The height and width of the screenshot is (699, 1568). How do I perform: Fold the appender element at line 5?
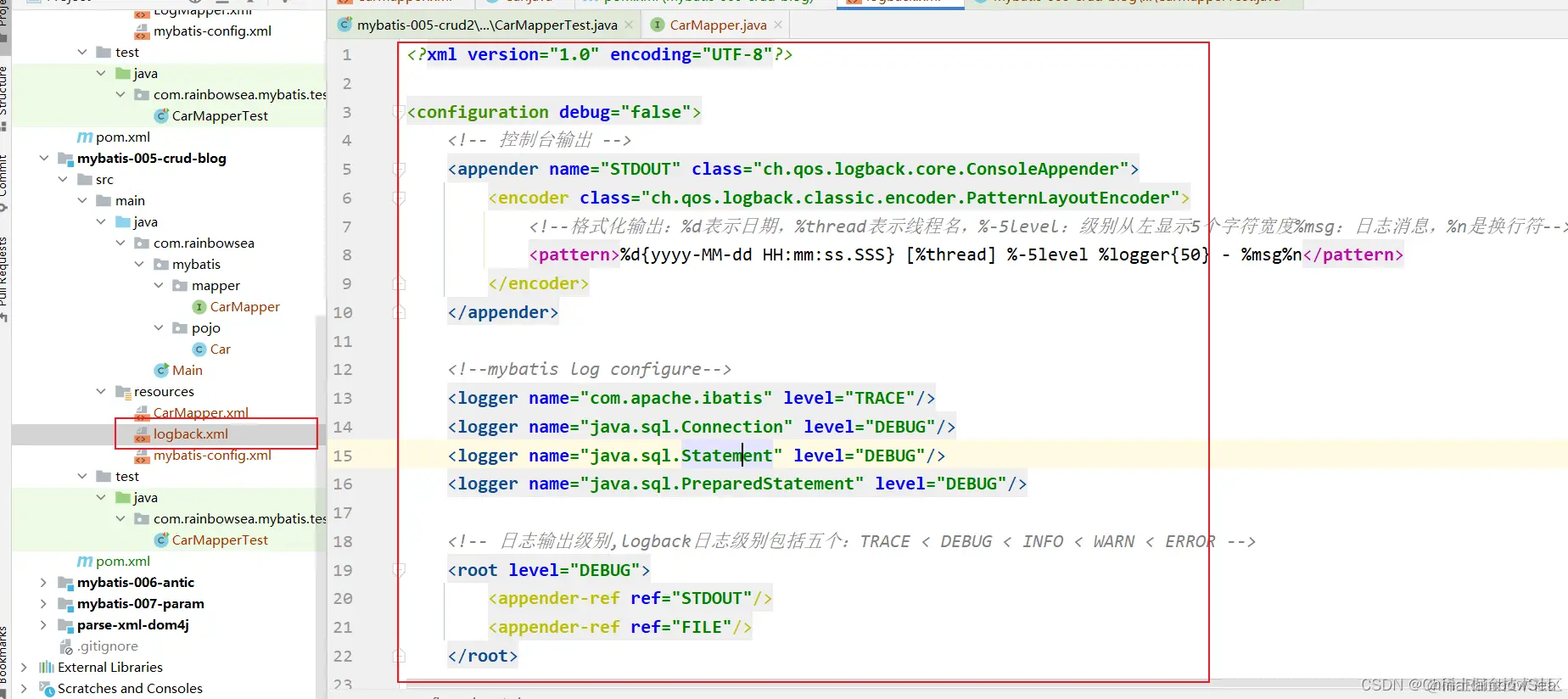point(399,170)
